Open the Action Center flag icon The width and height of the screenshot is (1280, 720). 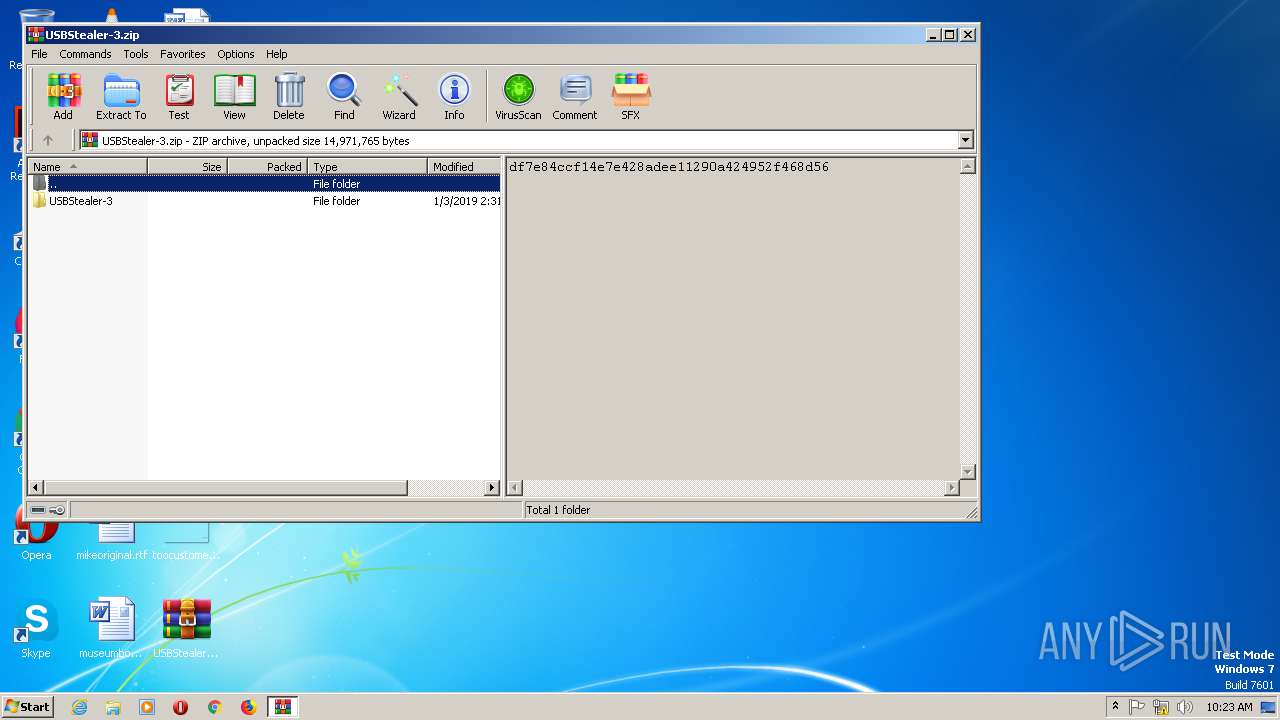pyautogui.click(x=1137, y=707)
